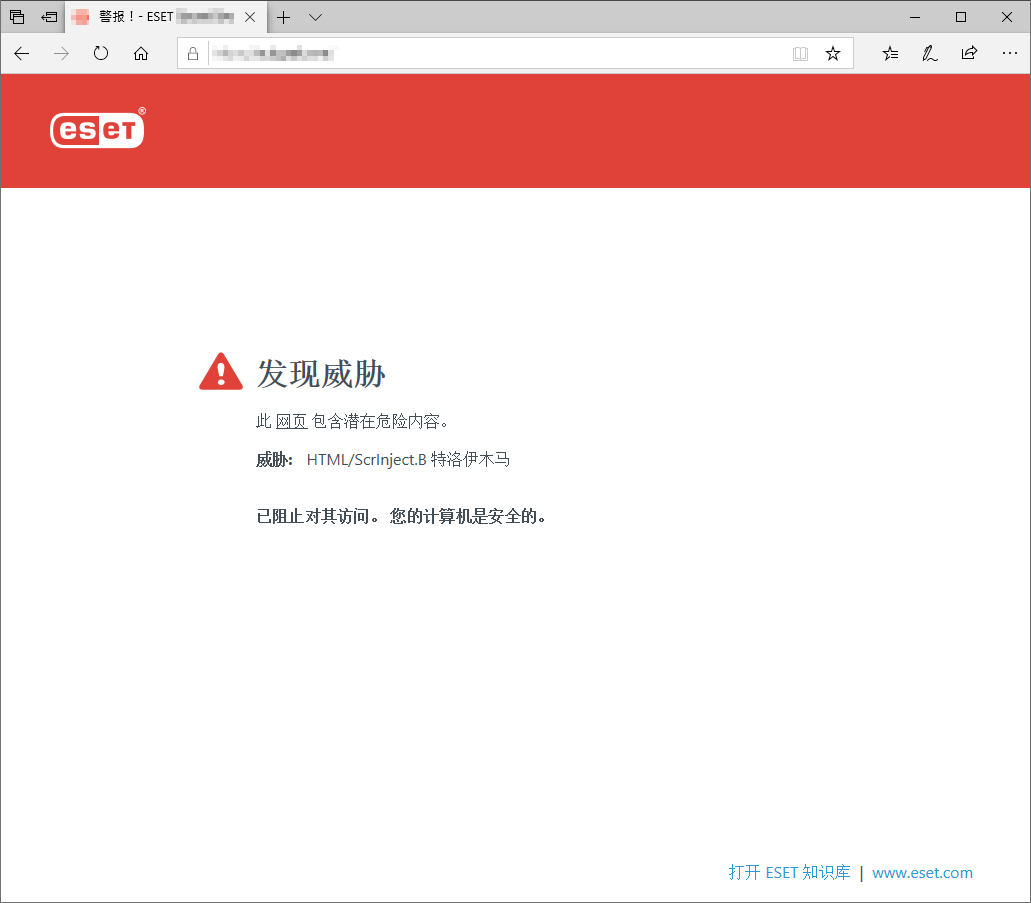View previously set-aside tabs icon
Viewport: 1031px width, 903px height.
pos(48,17)
